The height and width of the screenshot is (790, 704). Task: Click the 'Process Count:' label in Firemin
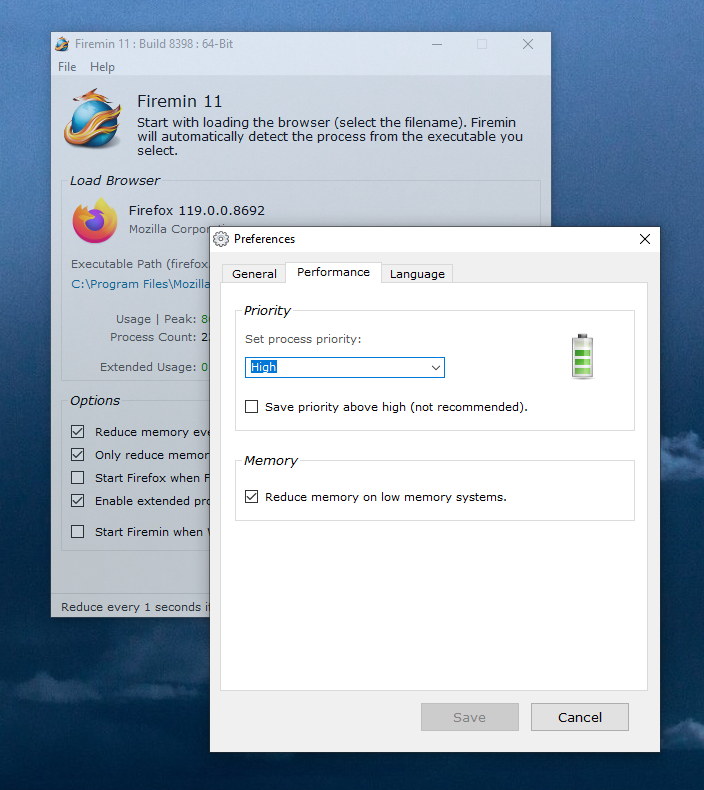click(x=153, y=337)
